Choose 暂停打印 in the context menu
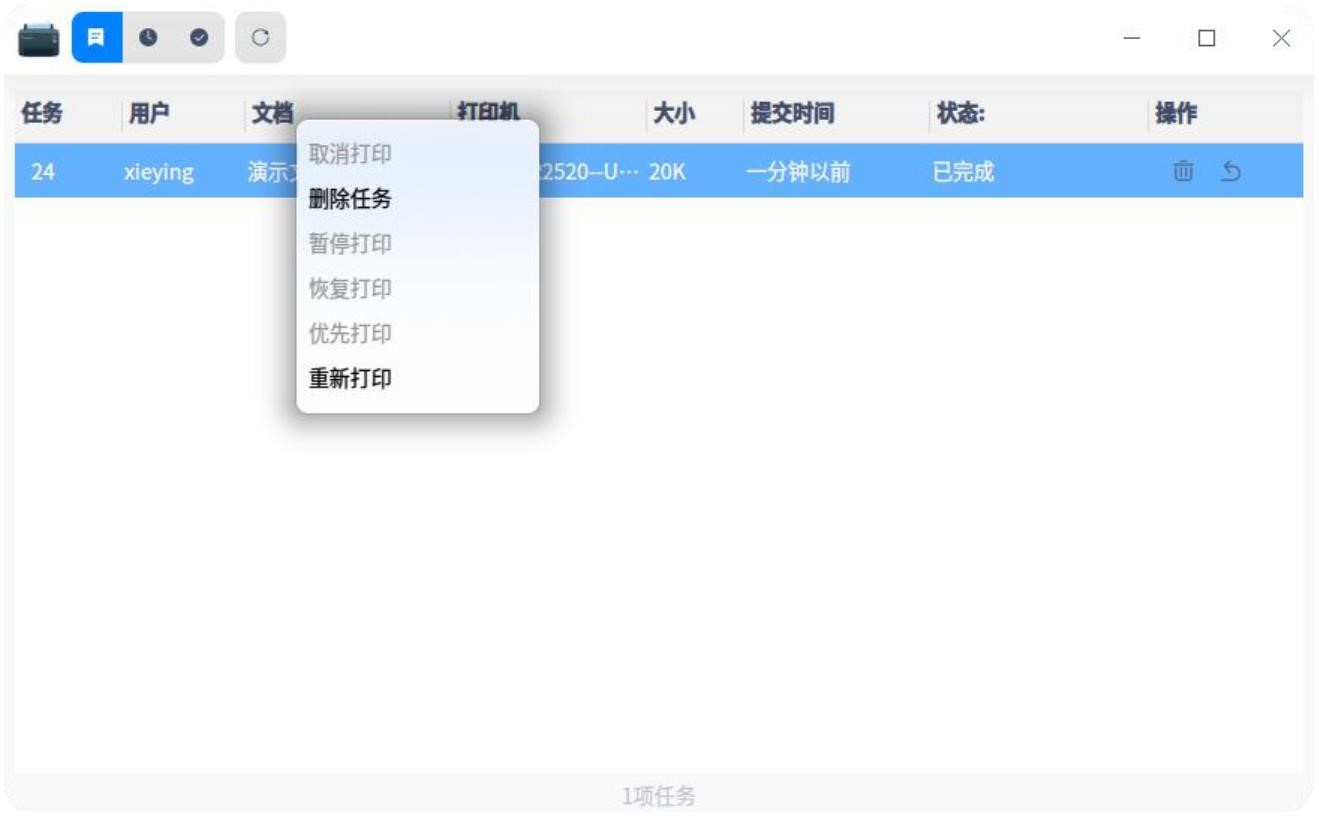This screenshot has width=1319, height=819. [x=350, y=244]
